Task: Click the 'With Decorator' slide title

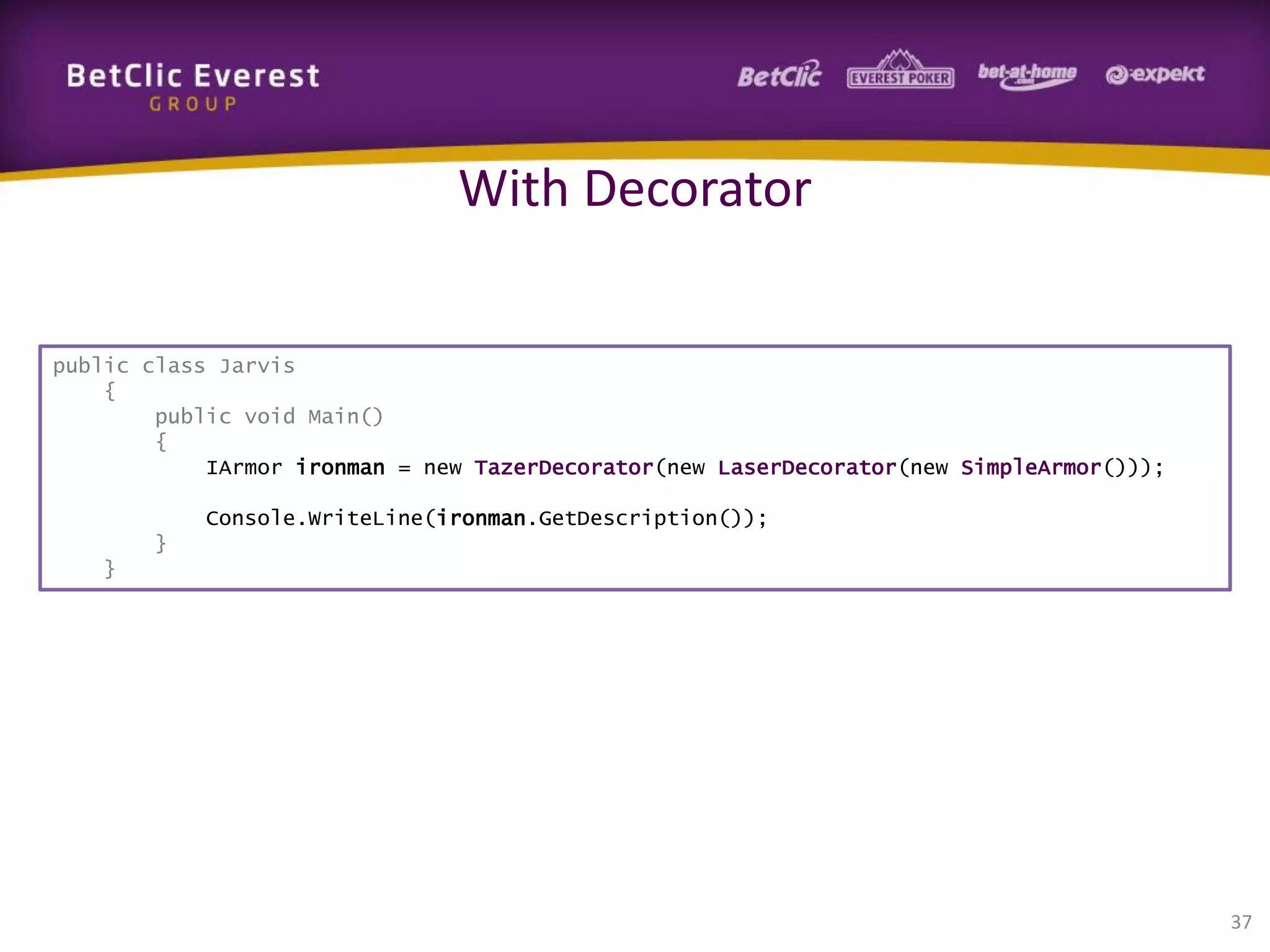Action: (x=635, y=188)
